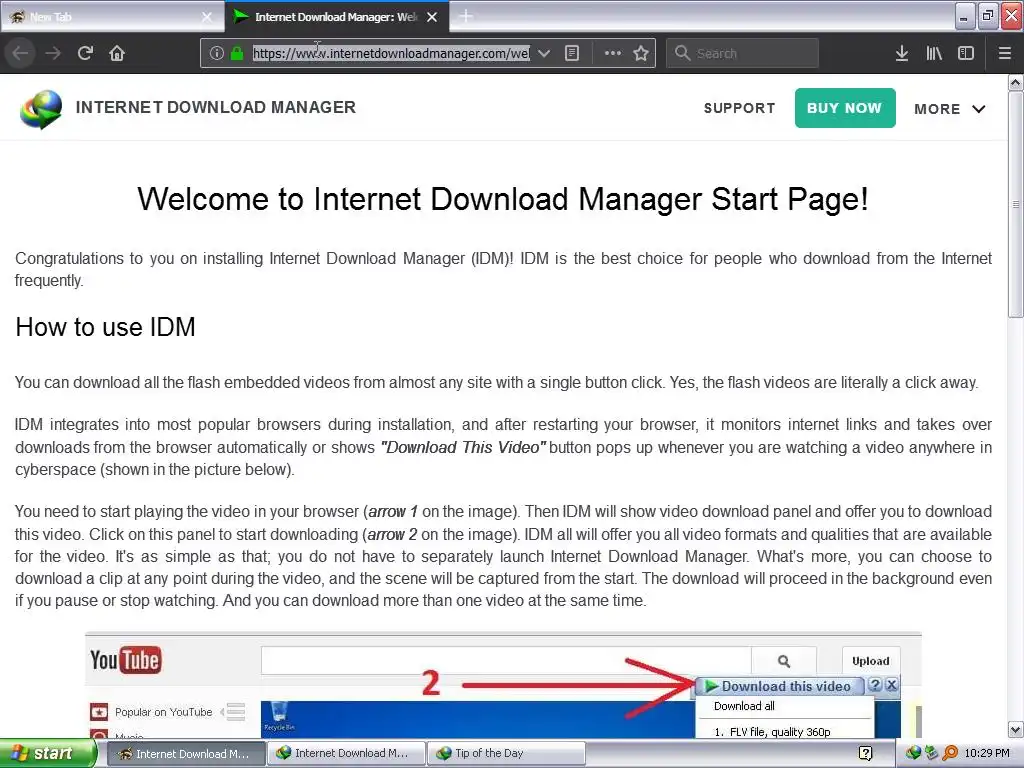
Task: Click the BUY NOW button
Action: 844,108
